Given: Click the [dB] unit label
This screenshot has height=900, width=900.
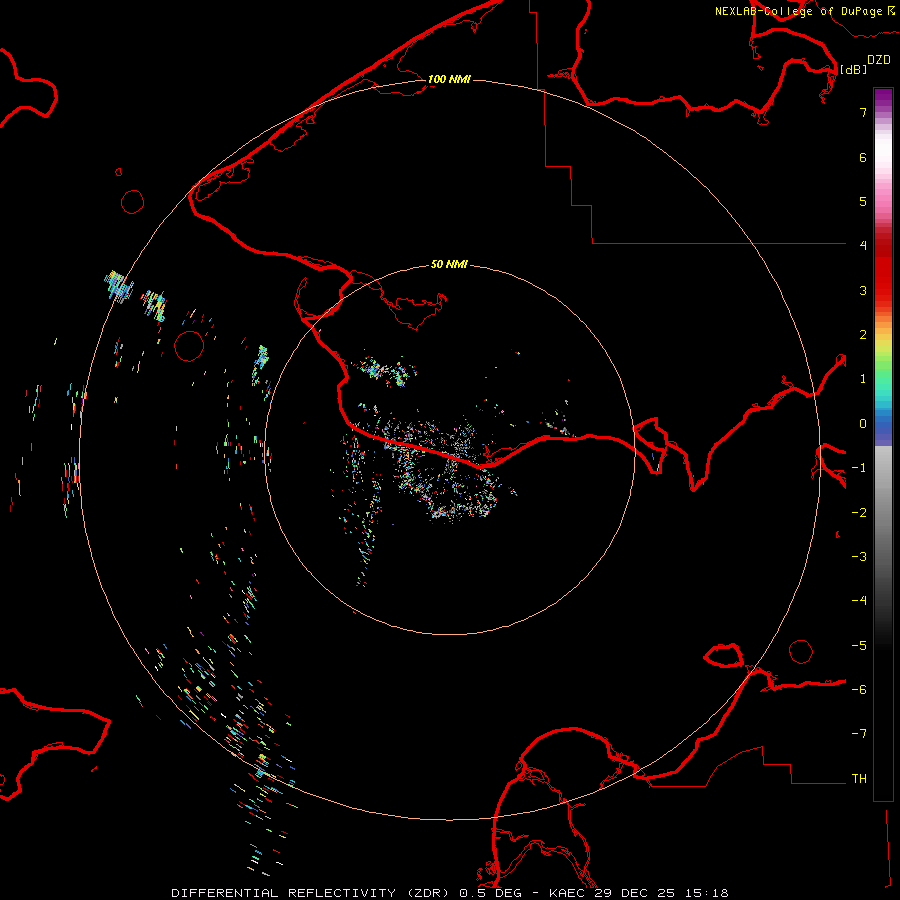Looking at the screenshot, I should tap(854, 69).
